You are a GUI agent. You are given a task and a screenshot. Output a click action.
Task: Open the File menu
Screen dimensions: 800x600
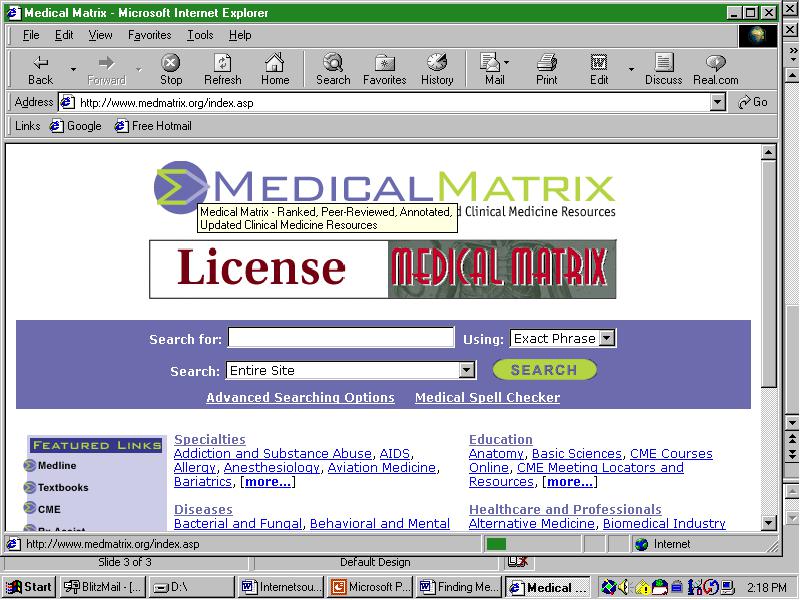point(31,35)
